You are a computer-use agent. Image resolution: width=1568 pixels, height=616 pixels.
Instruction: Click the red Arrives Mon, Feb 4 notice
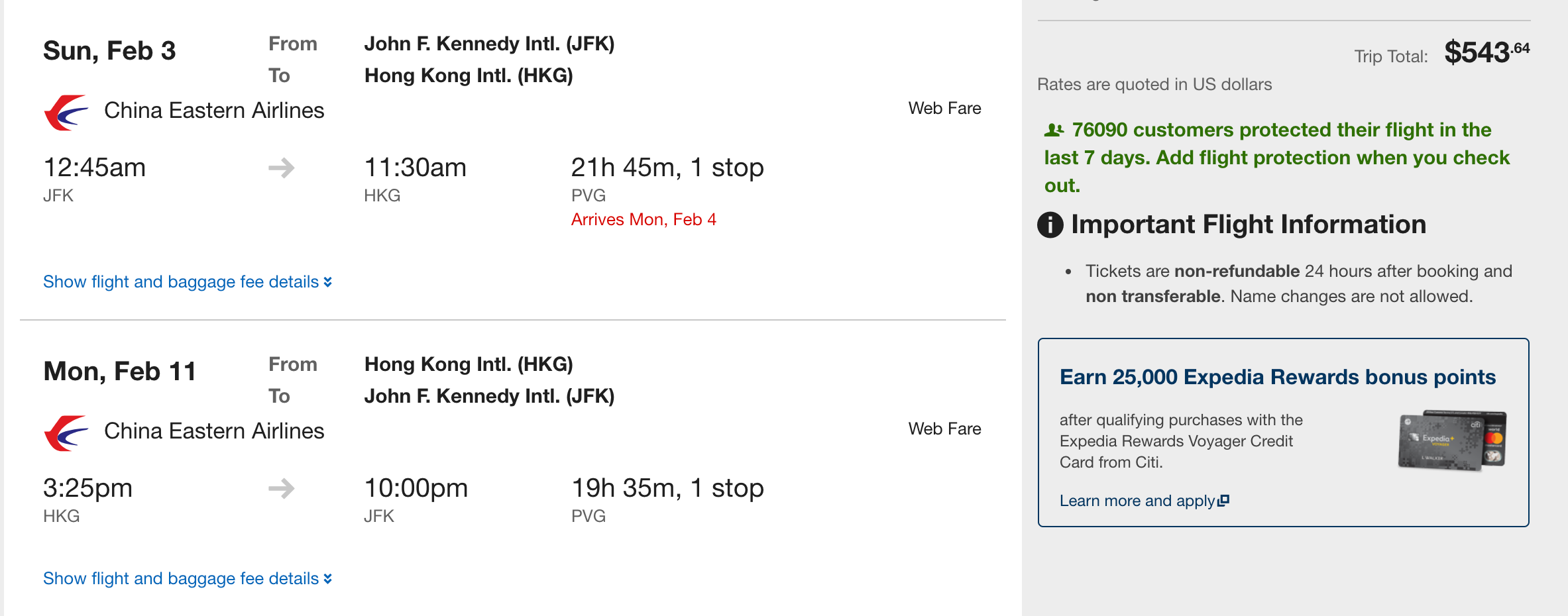644,220
